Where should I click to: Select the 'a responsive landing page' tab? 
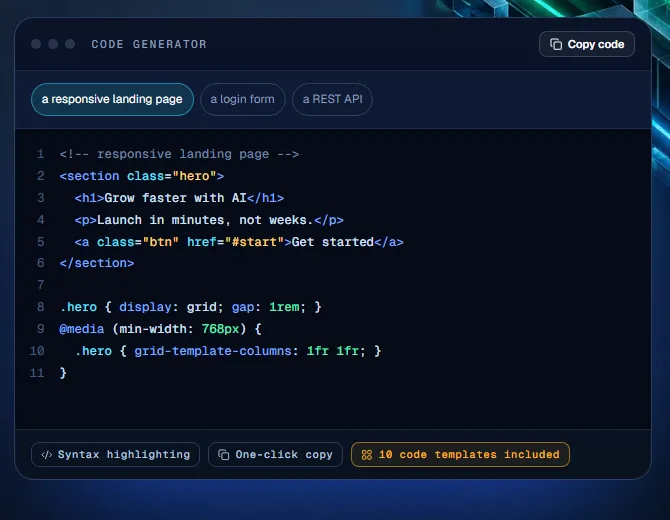pyautogui.click(x=112, y=99)
